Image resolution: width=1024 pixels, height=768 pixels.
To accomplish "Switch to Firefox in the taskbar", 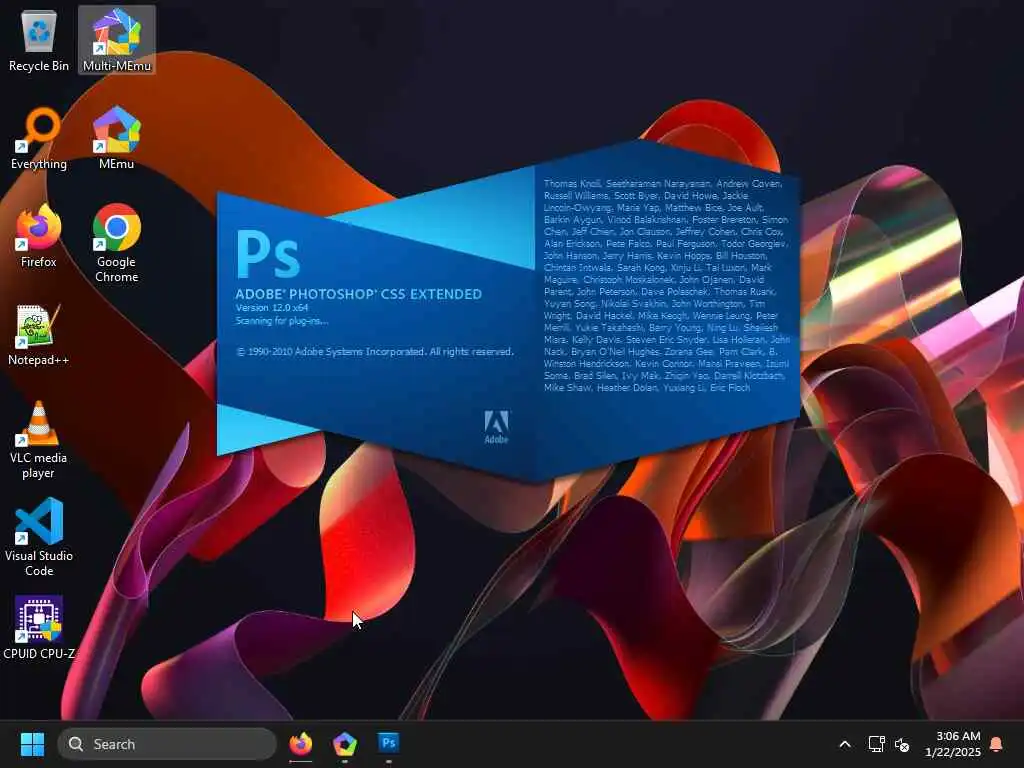I will click(300, 744).
